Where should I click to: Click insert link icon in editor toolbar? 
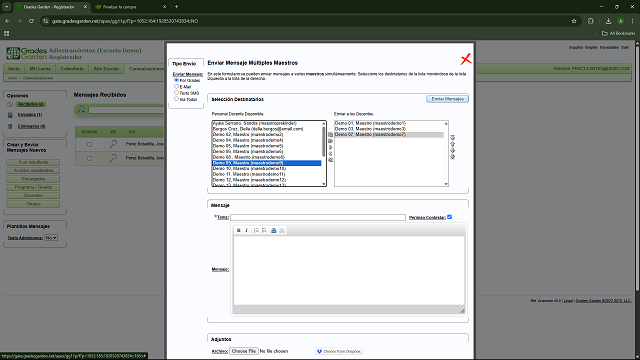pos(274,231)
